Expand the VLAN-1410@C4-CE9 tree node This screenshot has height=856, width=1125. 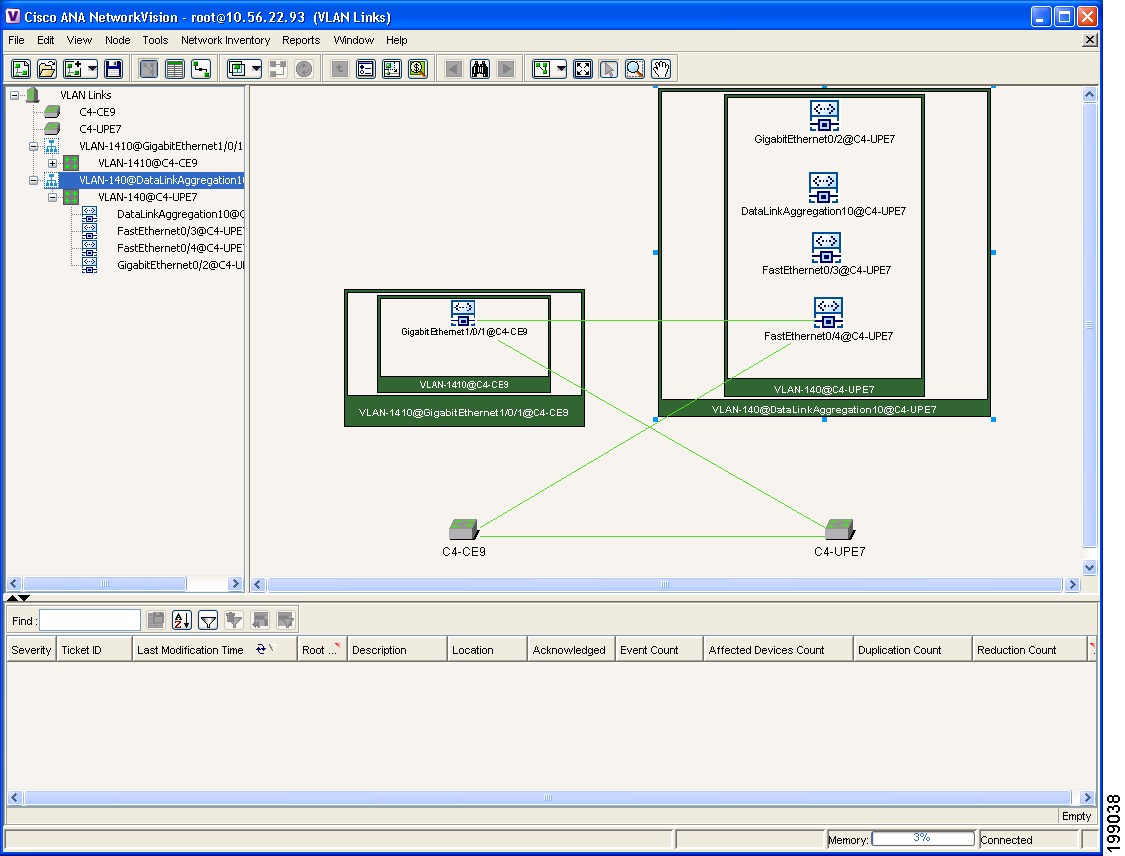pos(52,163)
